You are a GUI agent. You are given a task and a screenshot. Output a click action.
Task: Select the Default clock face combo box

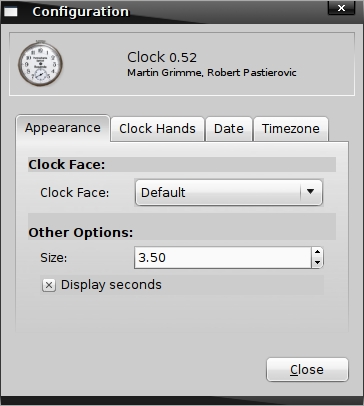coord(229,192)
